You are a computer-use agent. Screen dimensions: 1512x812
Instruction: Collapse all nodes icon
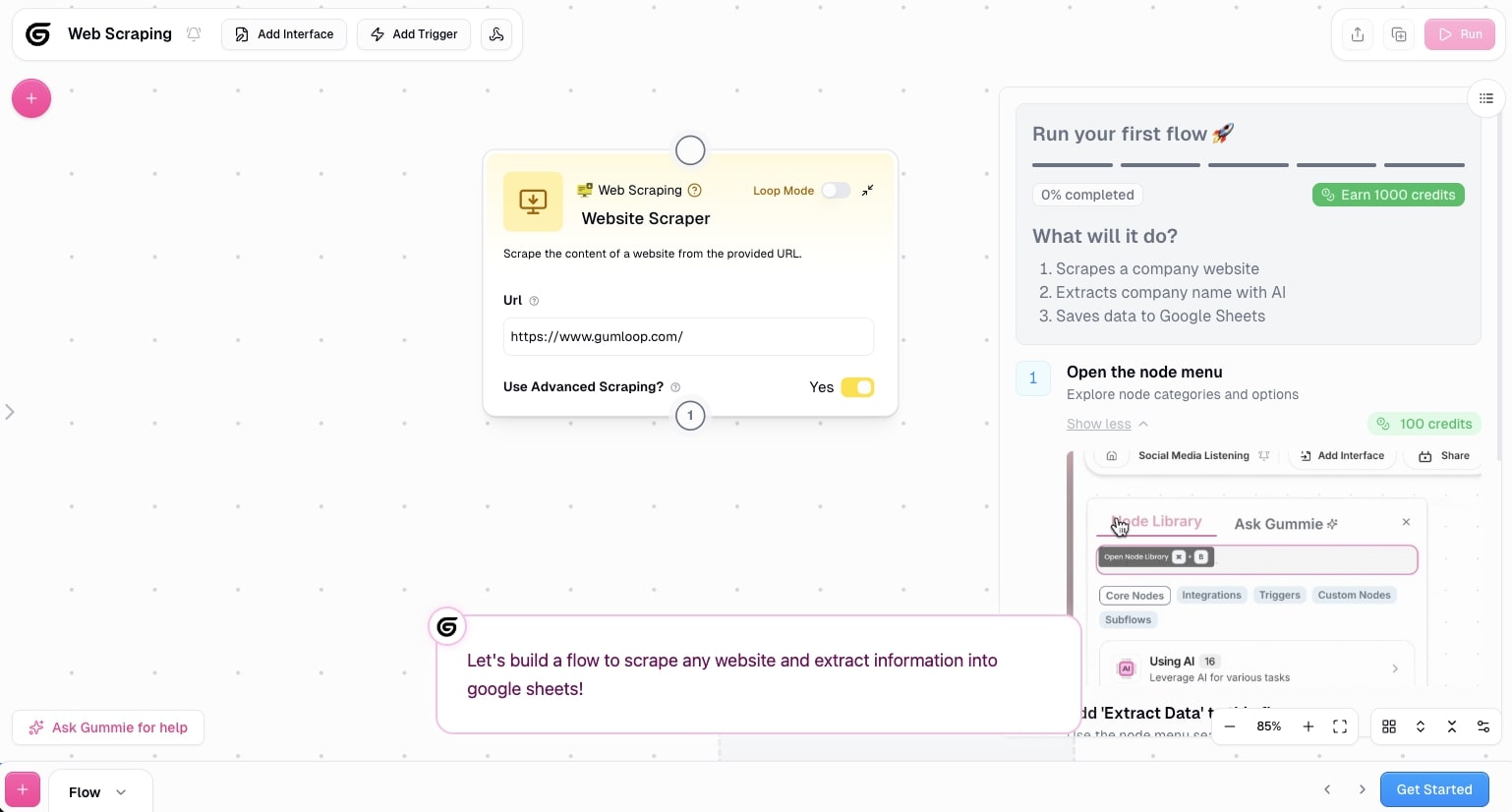[1452, 726]
